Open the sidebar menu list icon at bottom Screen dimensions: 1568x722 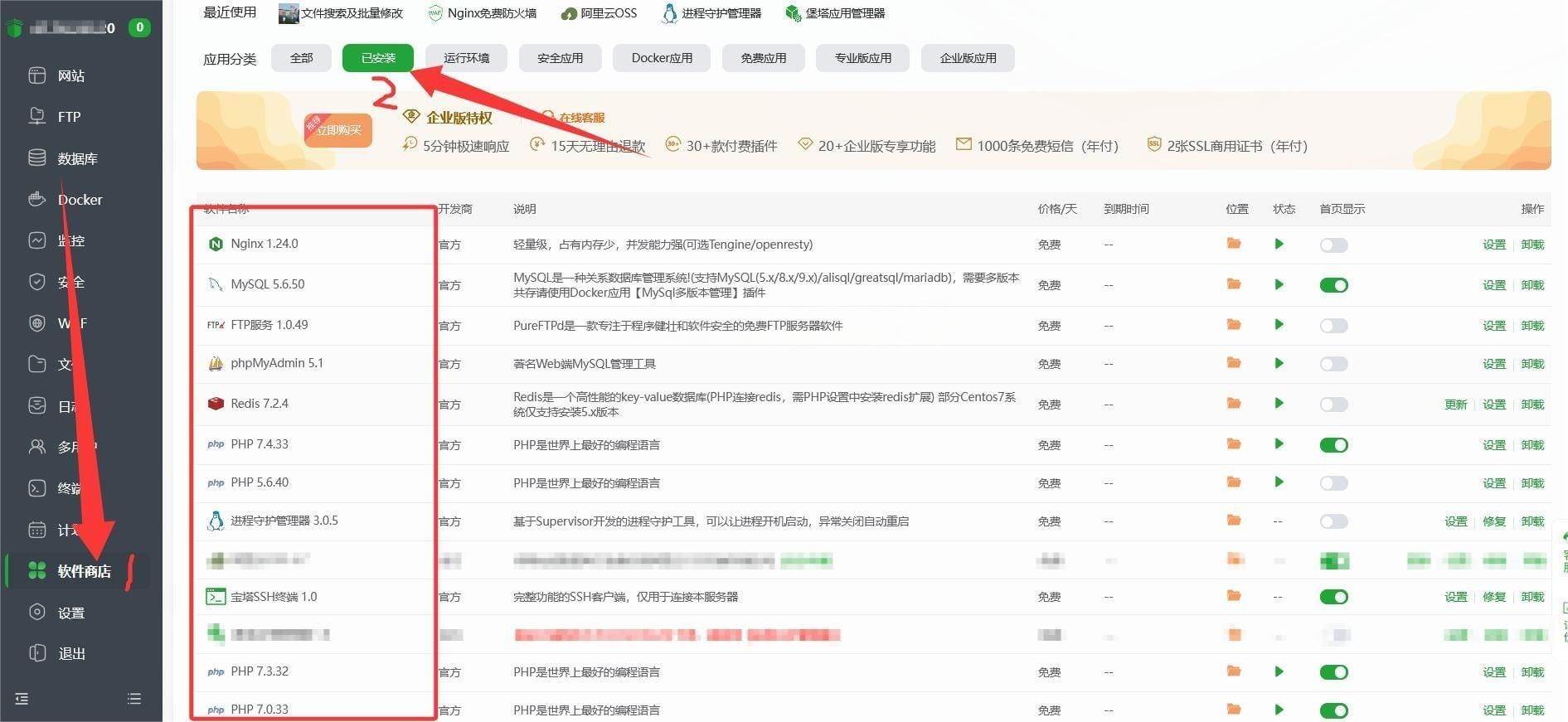134,699
